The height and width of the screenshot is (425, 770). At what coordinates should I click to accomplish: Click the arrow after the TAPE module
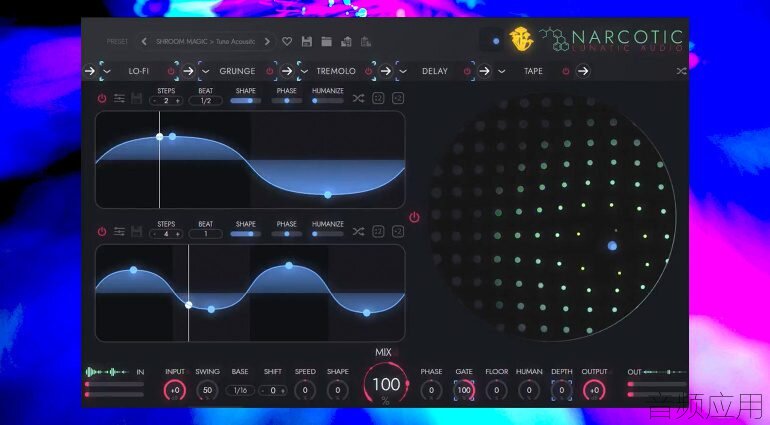[583, 71]
